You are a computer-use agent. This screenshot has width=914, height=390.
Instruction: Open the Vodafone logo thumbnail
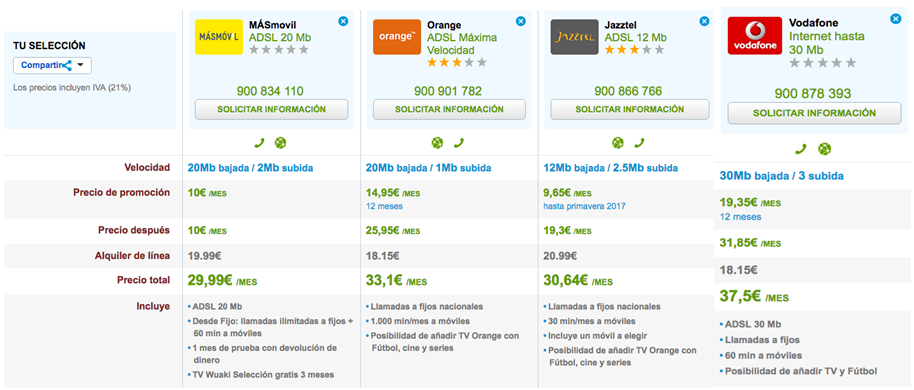(755, 36)
